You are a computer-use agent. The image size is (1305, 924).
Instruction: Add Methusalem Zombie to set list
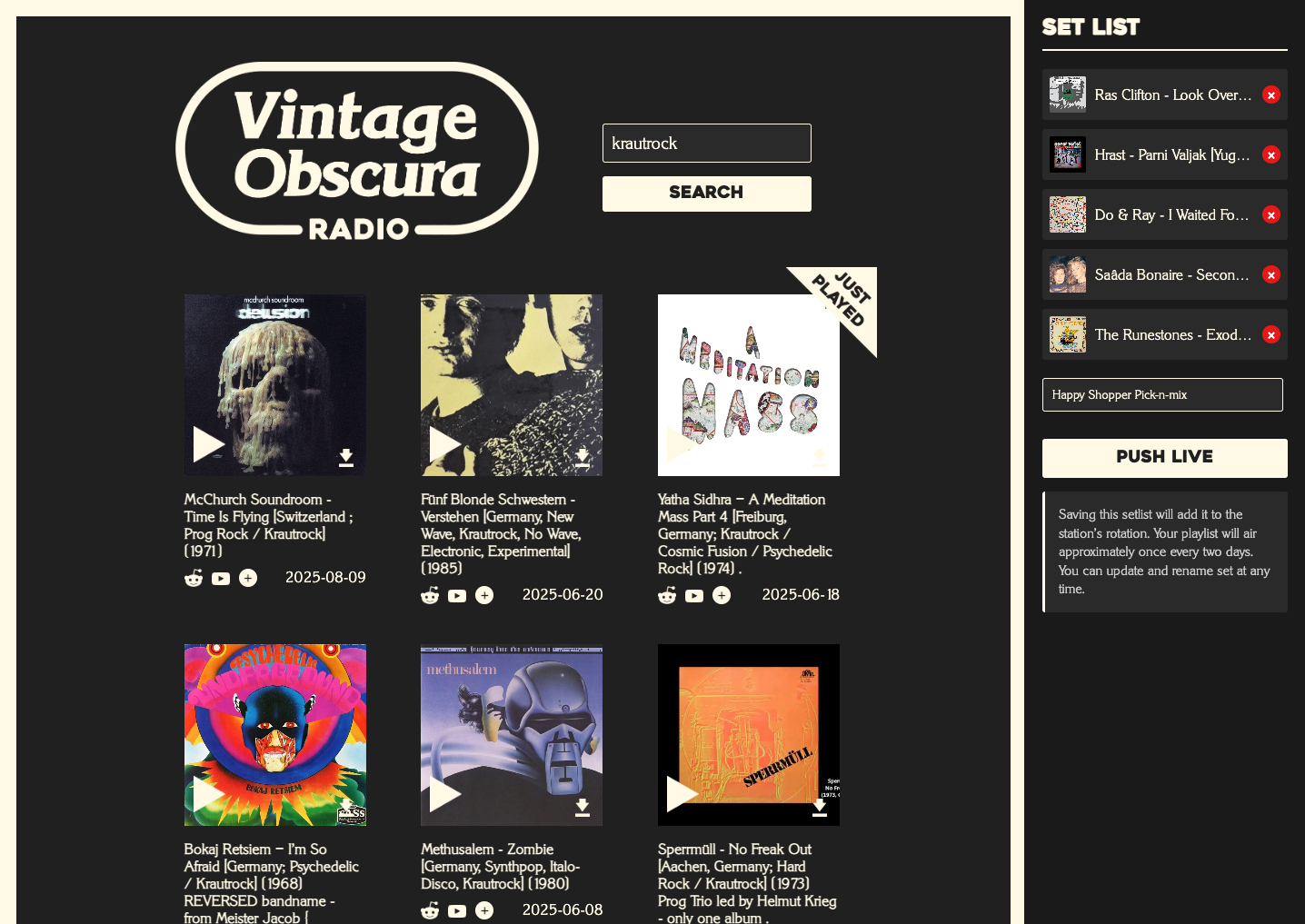pos(484,910)
